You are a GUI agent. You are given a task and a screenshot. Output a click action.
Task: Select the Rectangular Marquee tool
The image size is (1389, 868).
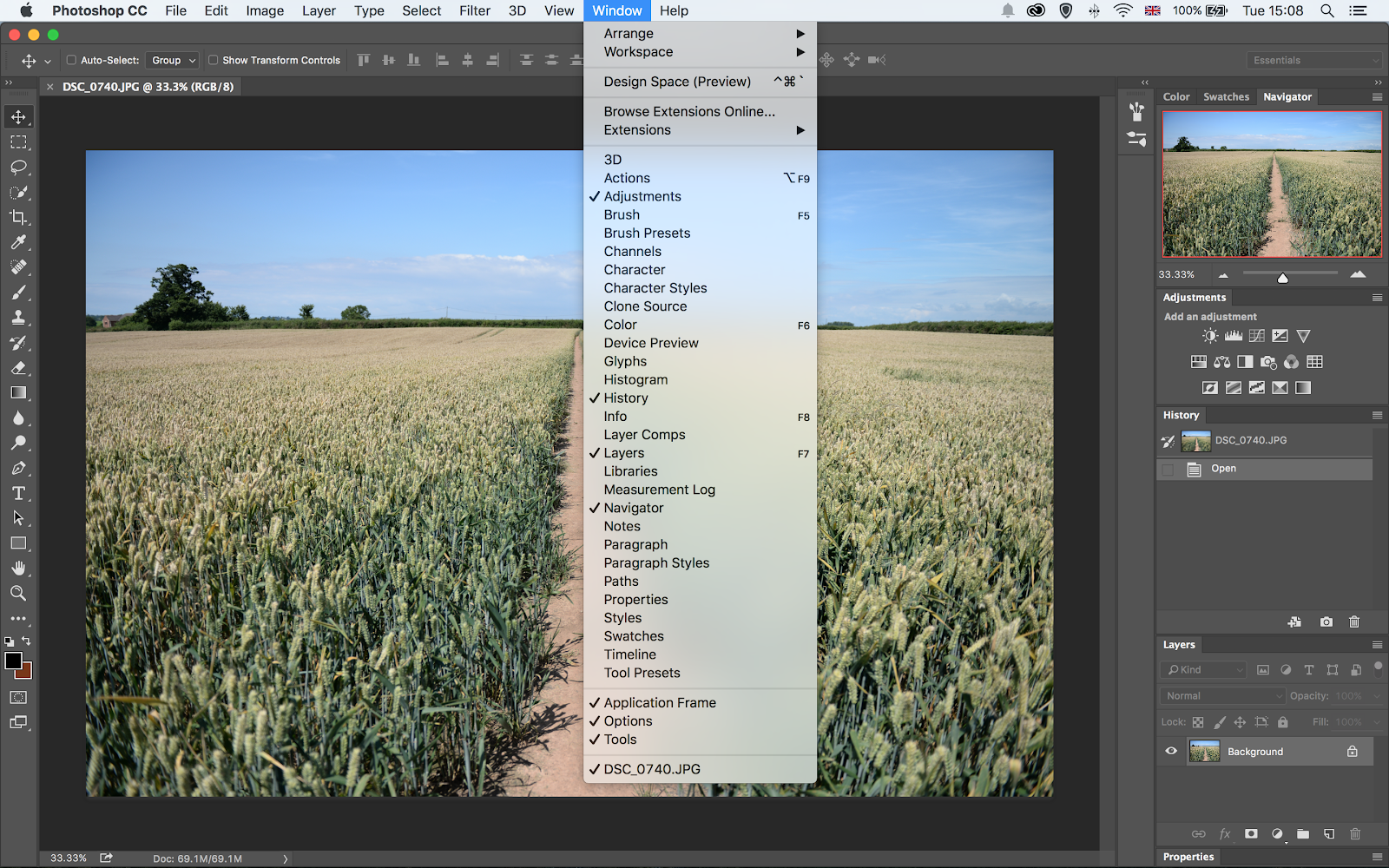point(18,142)
